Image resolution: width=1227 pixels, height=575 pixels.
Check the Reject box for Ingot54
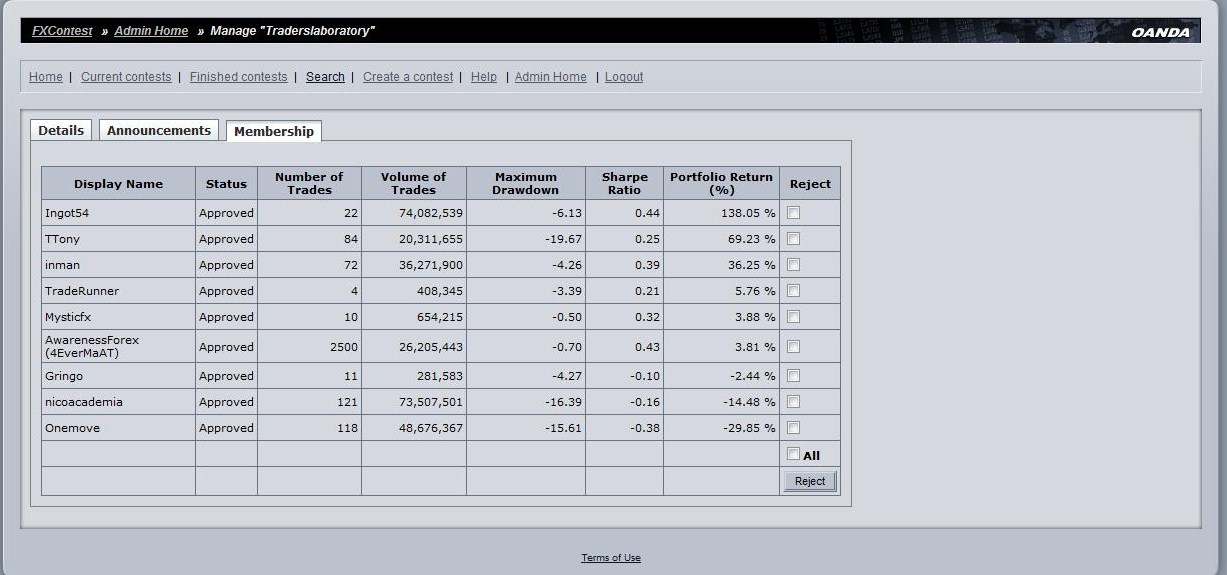[x=793, y=212]
